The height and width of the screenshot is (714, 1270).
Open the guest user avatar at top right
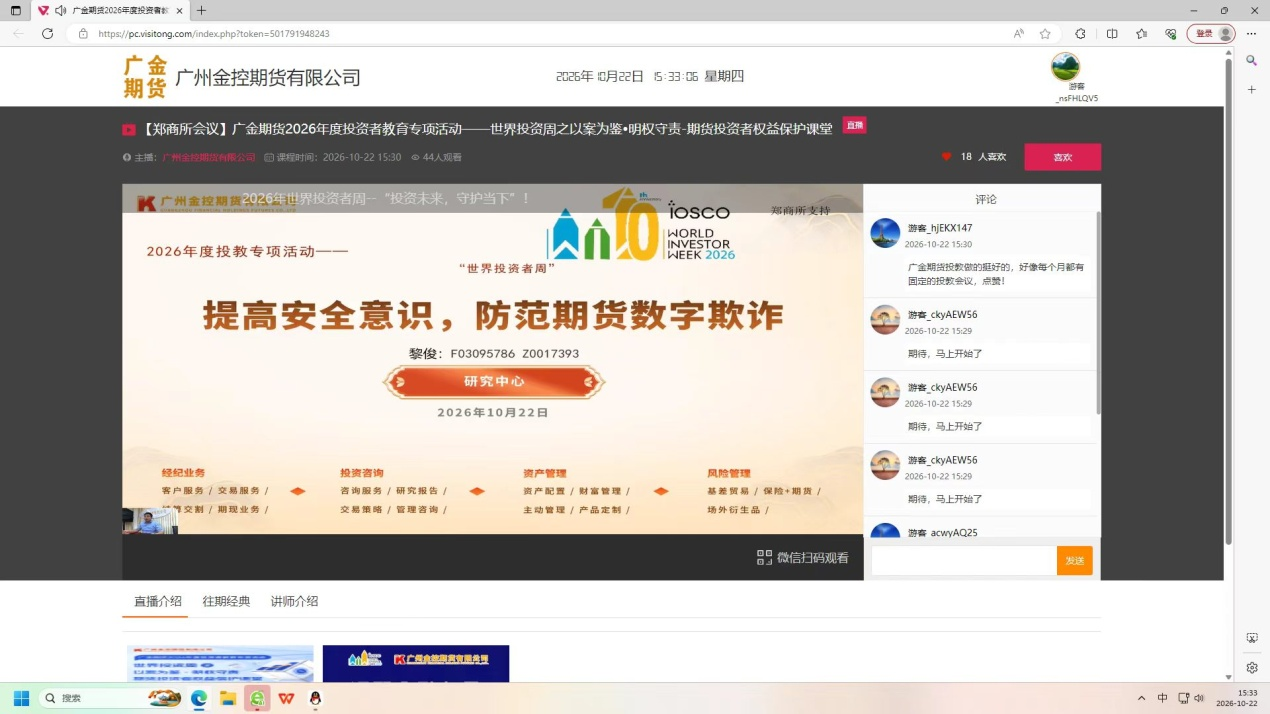point(1065,67)
